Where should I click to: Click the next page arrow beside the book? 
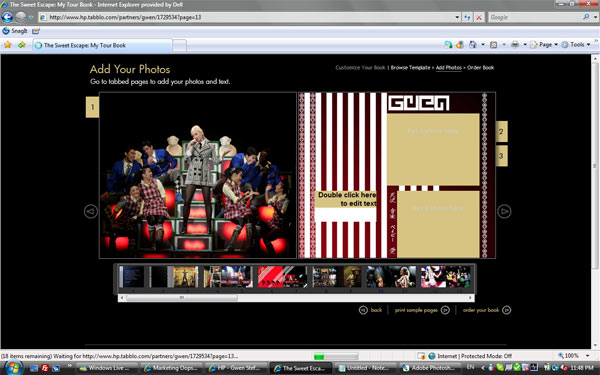(504, 211)
